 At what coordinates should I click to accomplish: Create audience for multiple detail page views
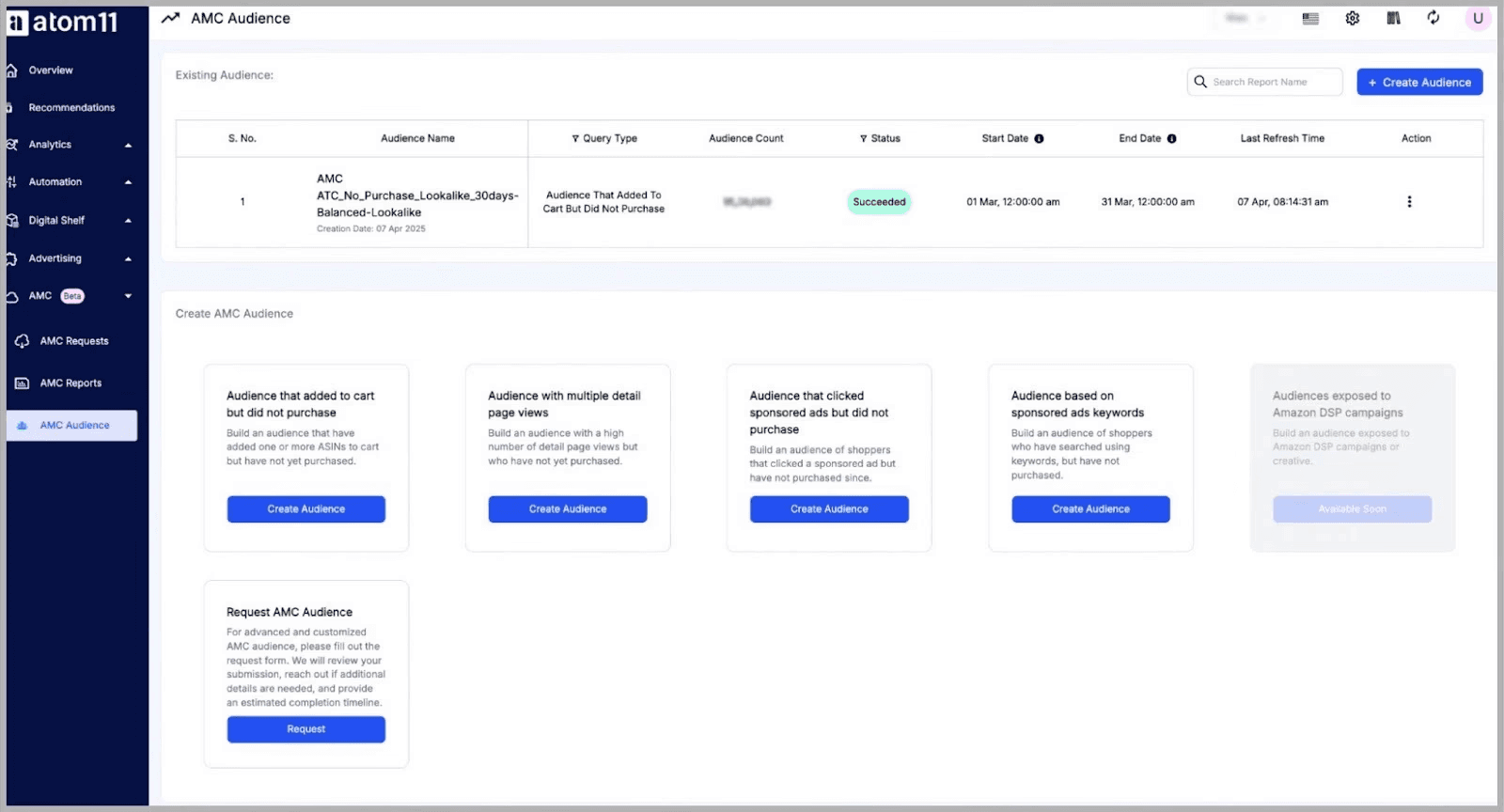(x=568, y=509)
